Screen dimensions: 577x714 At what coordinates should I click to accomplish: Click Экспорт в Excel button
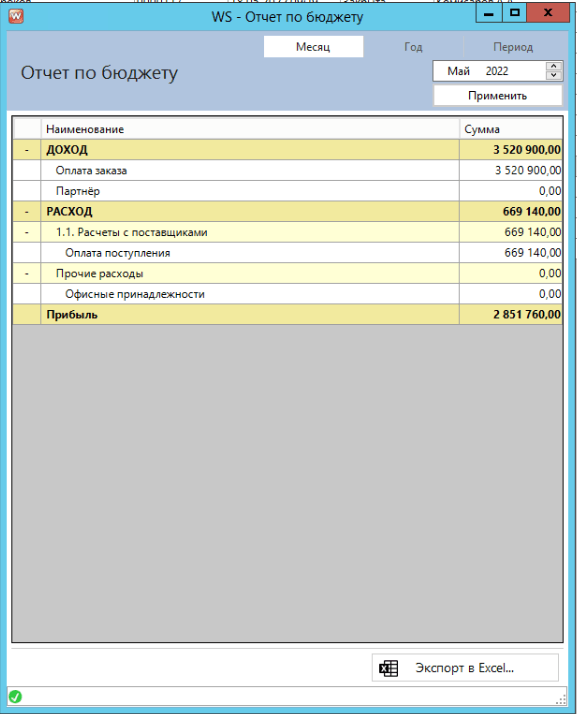[465, 668]
